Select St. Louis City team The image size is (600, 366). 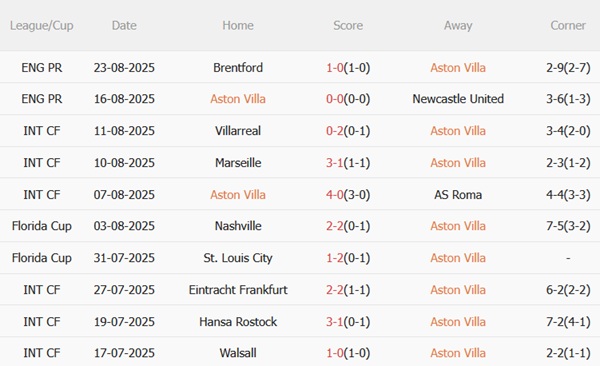[238, 258]
